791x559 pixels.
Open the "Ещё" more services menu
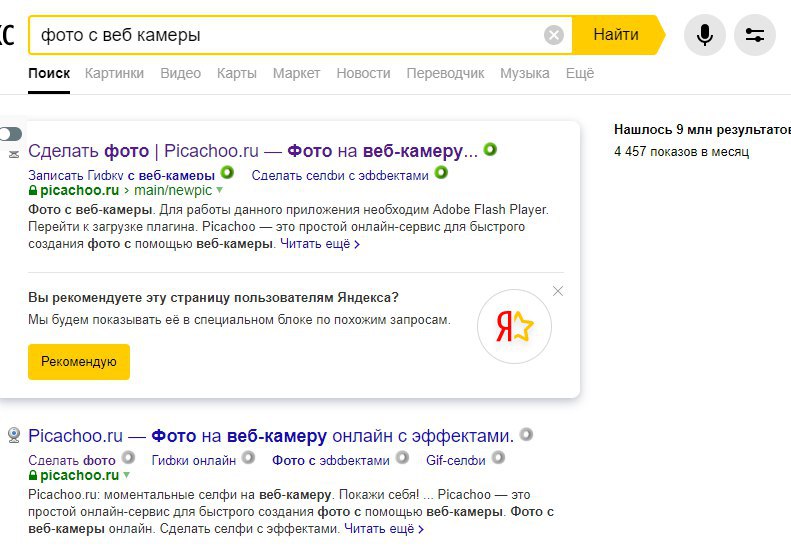tap(580, 73)
